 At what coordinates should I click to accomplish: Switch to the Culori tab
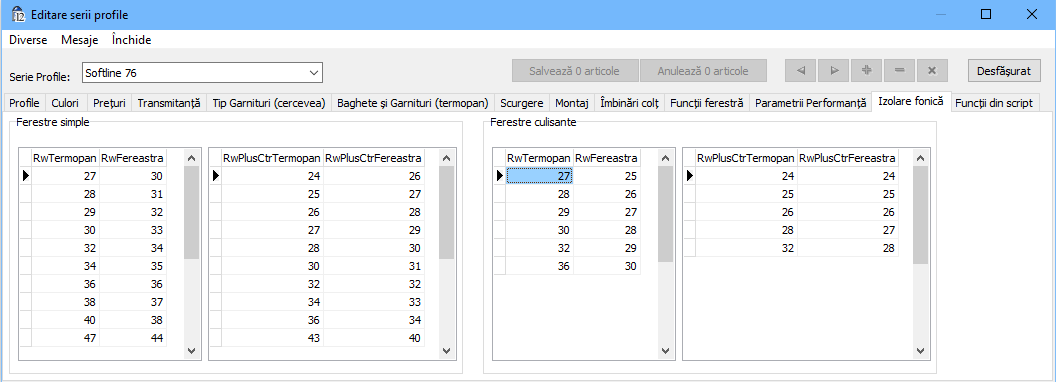65,103
